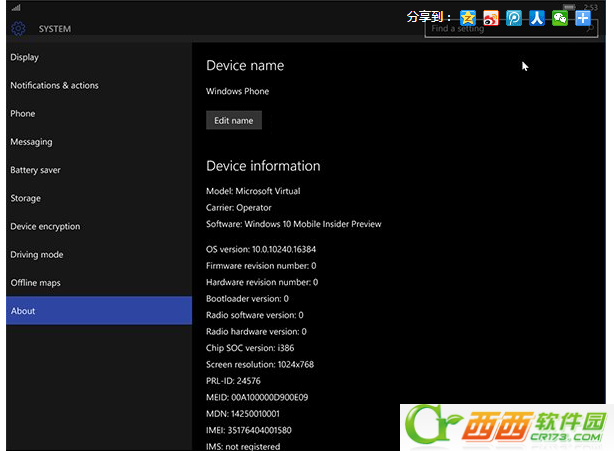Click the Radio software version line
Image resolution: width=614 pixels, height=451 pixels.
[x=255, y=315]
